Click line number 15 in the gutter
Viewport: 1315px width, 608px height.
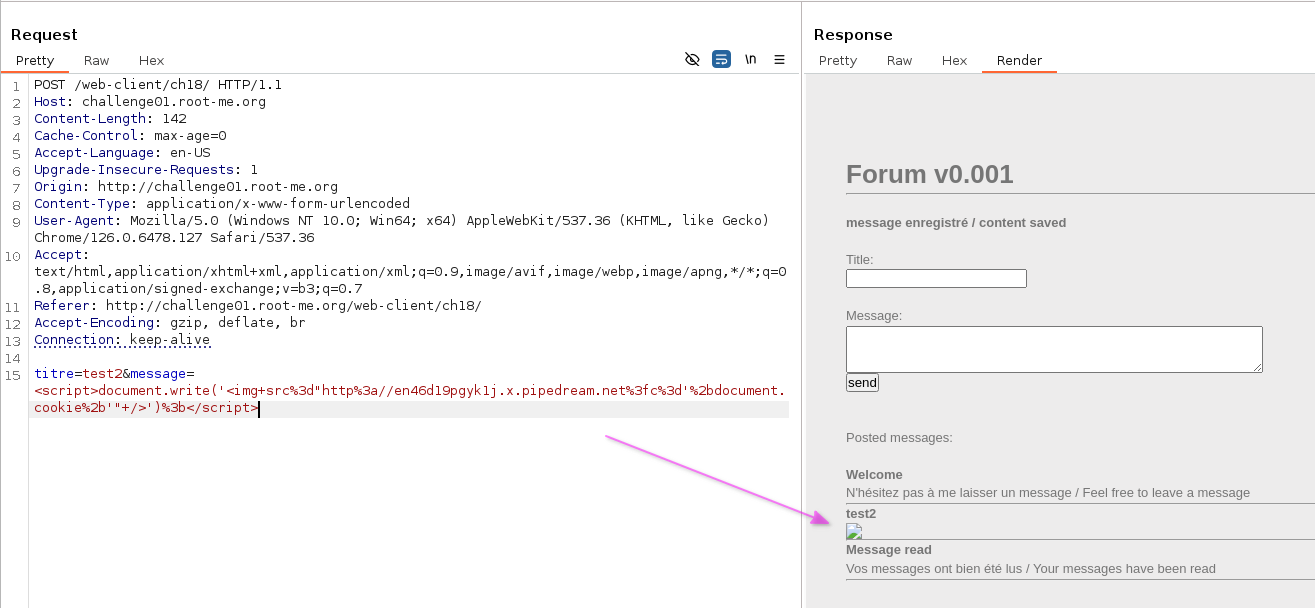[x=13, y=375]
